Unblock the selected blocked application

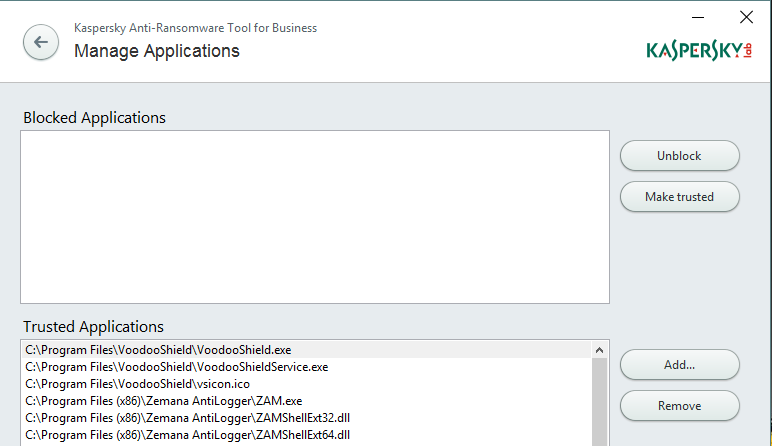(x=679, y=156)
